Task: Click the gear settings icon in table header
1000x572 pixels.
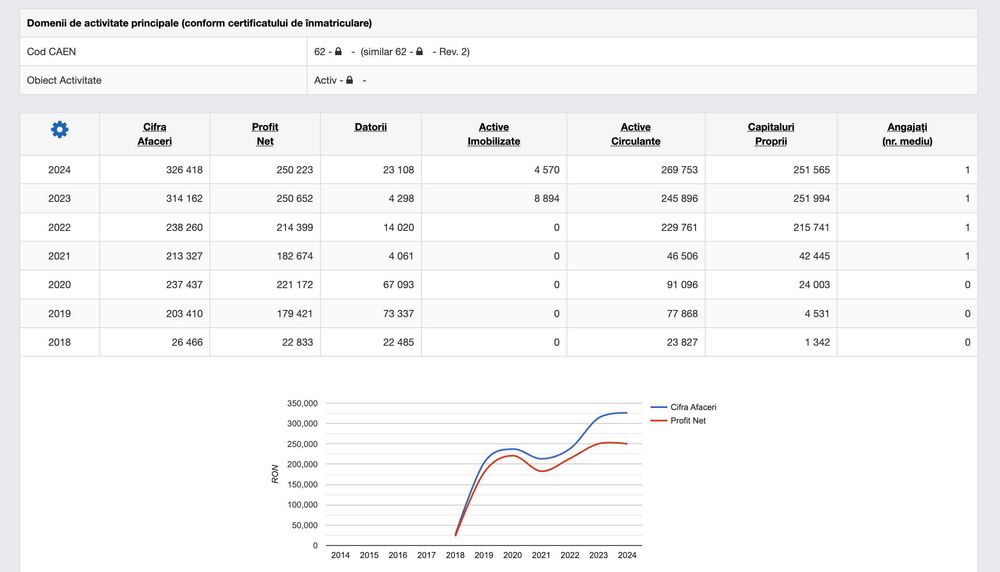Action: point(60,129)
